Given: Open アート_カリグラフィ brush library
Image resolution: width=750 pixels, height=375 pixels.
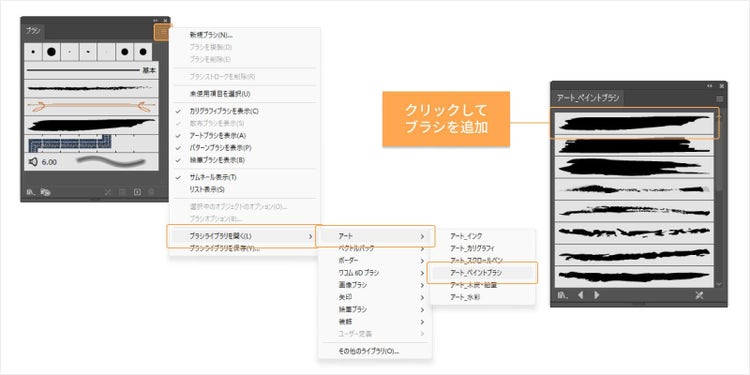Looking at the screenshot, I should [x=473, y=249].
